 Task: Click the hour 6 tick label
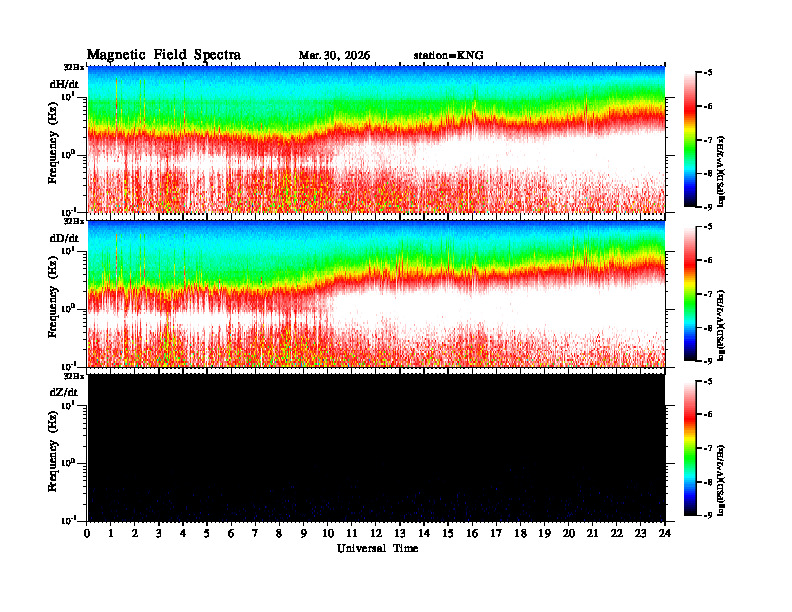tap(231, 534)
